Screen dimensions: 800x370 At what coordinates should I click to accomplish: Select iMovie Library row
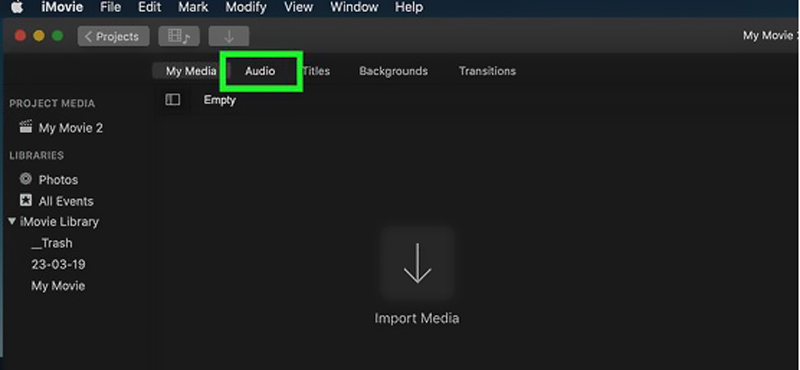pos(59,222)
